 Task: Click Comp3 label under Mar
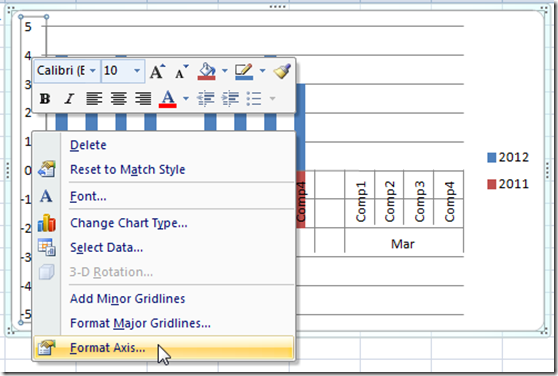(420, 201)
